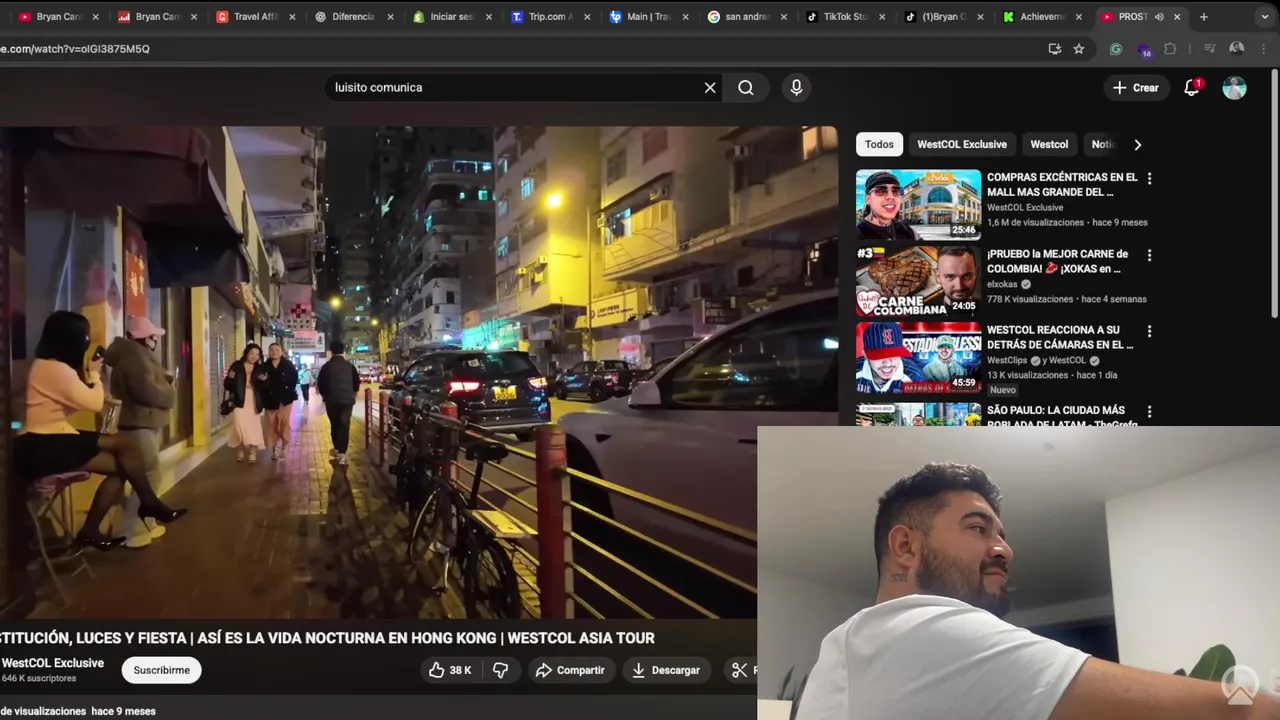The width and height of the screenshot is (1280, 720).
Task: Open the media controls icon in toolbar
Action: [1209, 49]
